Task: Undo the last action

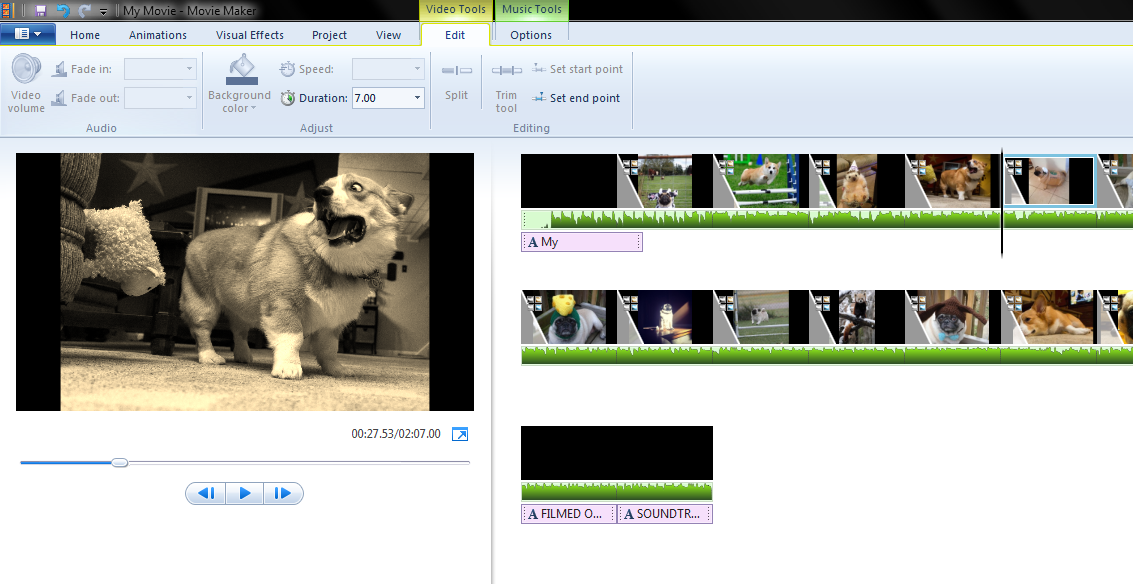Action: point(62,10)
